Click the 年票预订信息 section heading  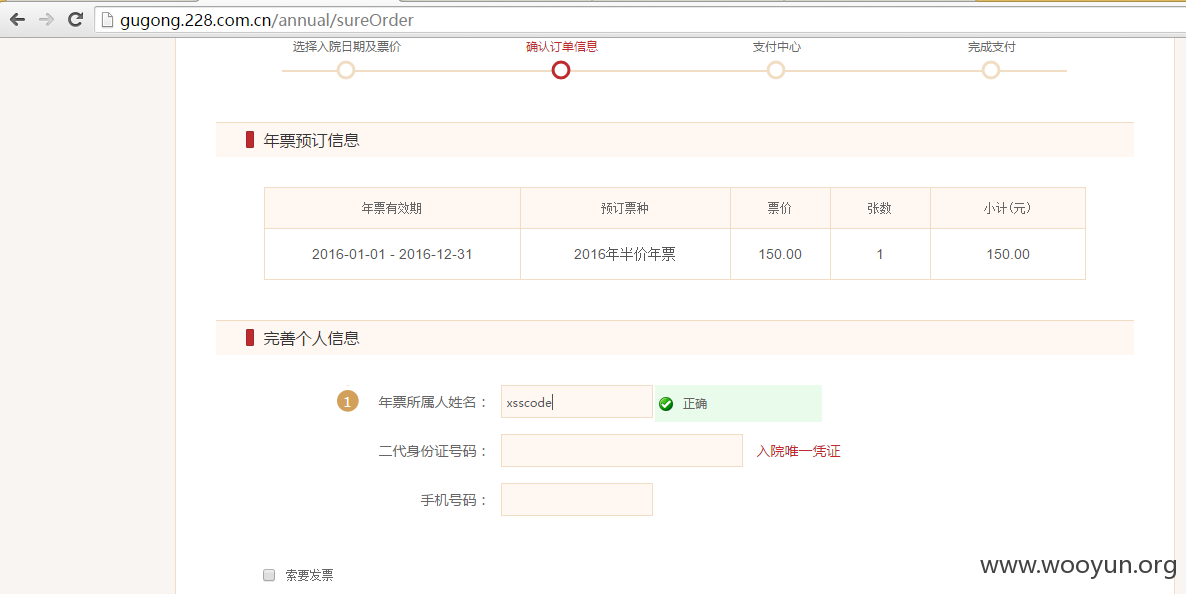[311, 140]
